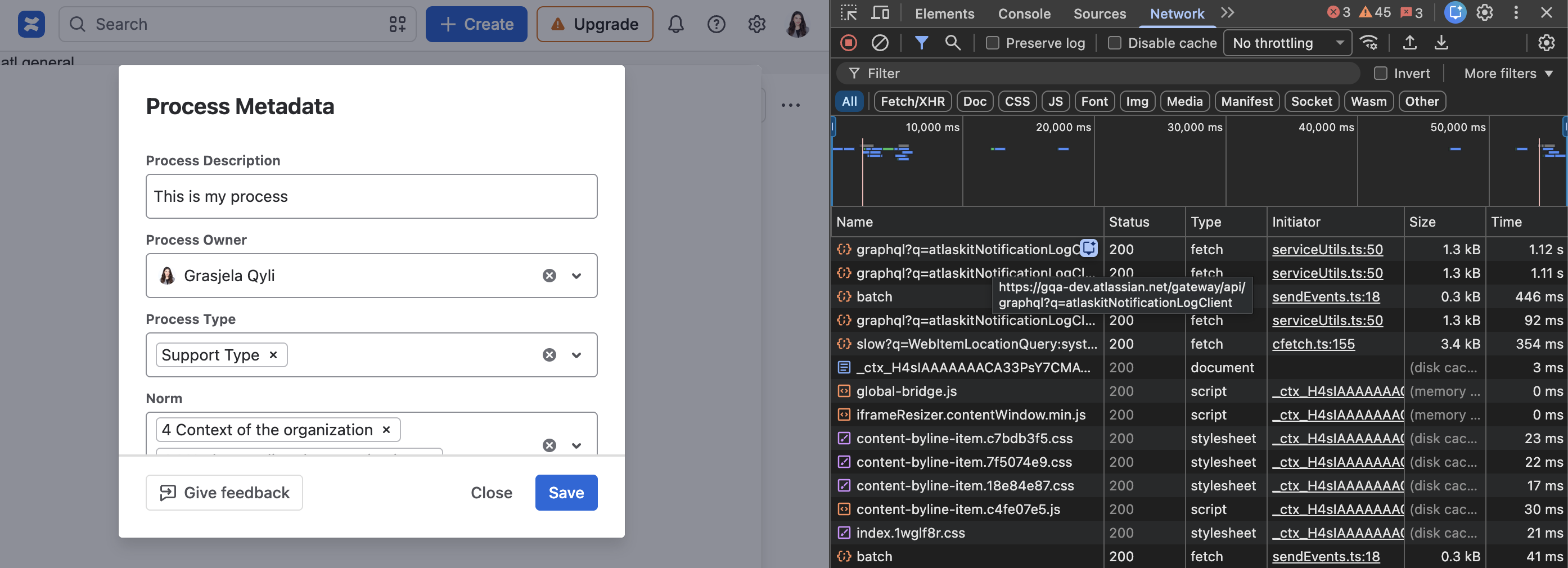Switch to the Elements tab
The height and width of the screenshot is (568, 1568).
944,13
